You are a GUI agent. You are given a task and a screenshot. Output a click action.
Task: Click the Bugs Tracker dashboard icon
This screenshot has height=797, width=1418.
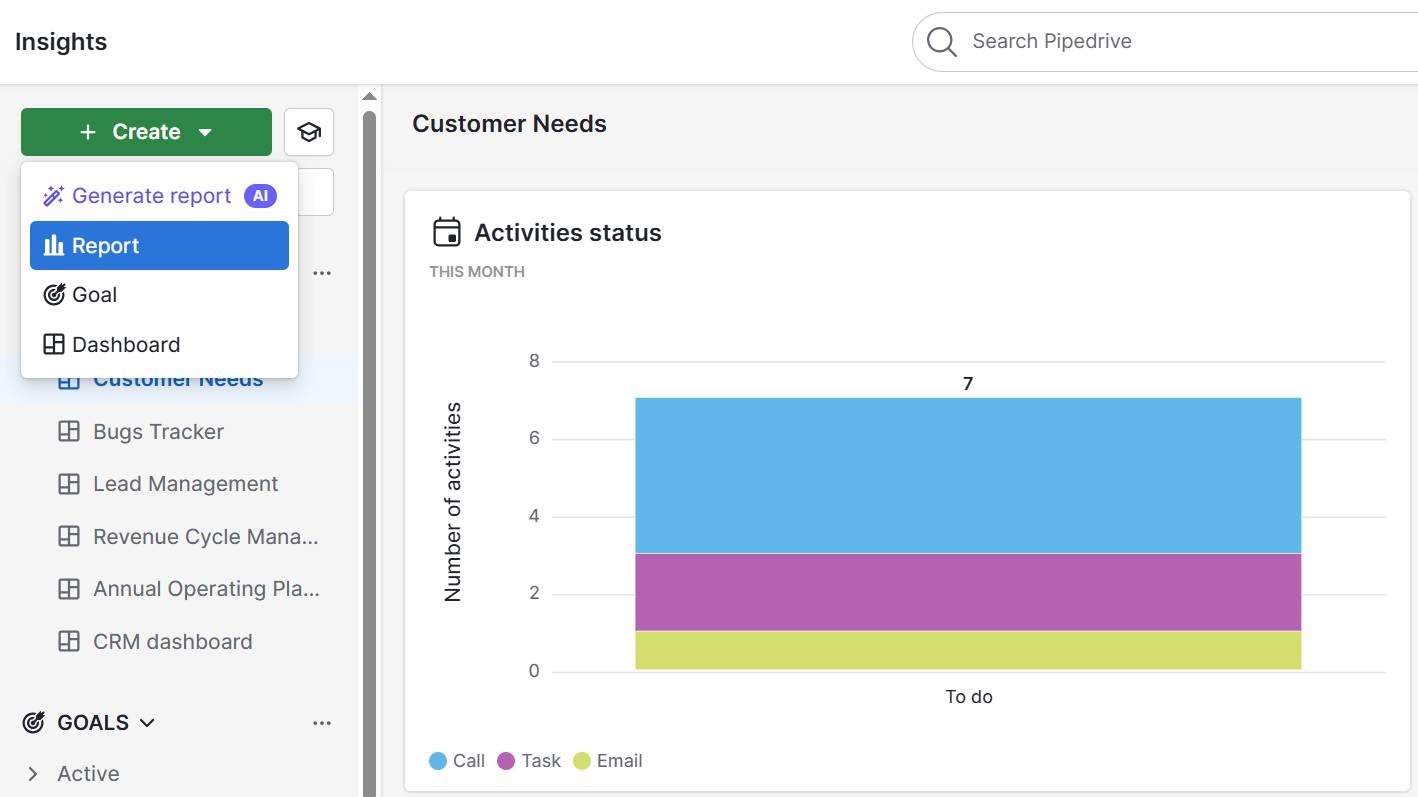tap(69, 432)
